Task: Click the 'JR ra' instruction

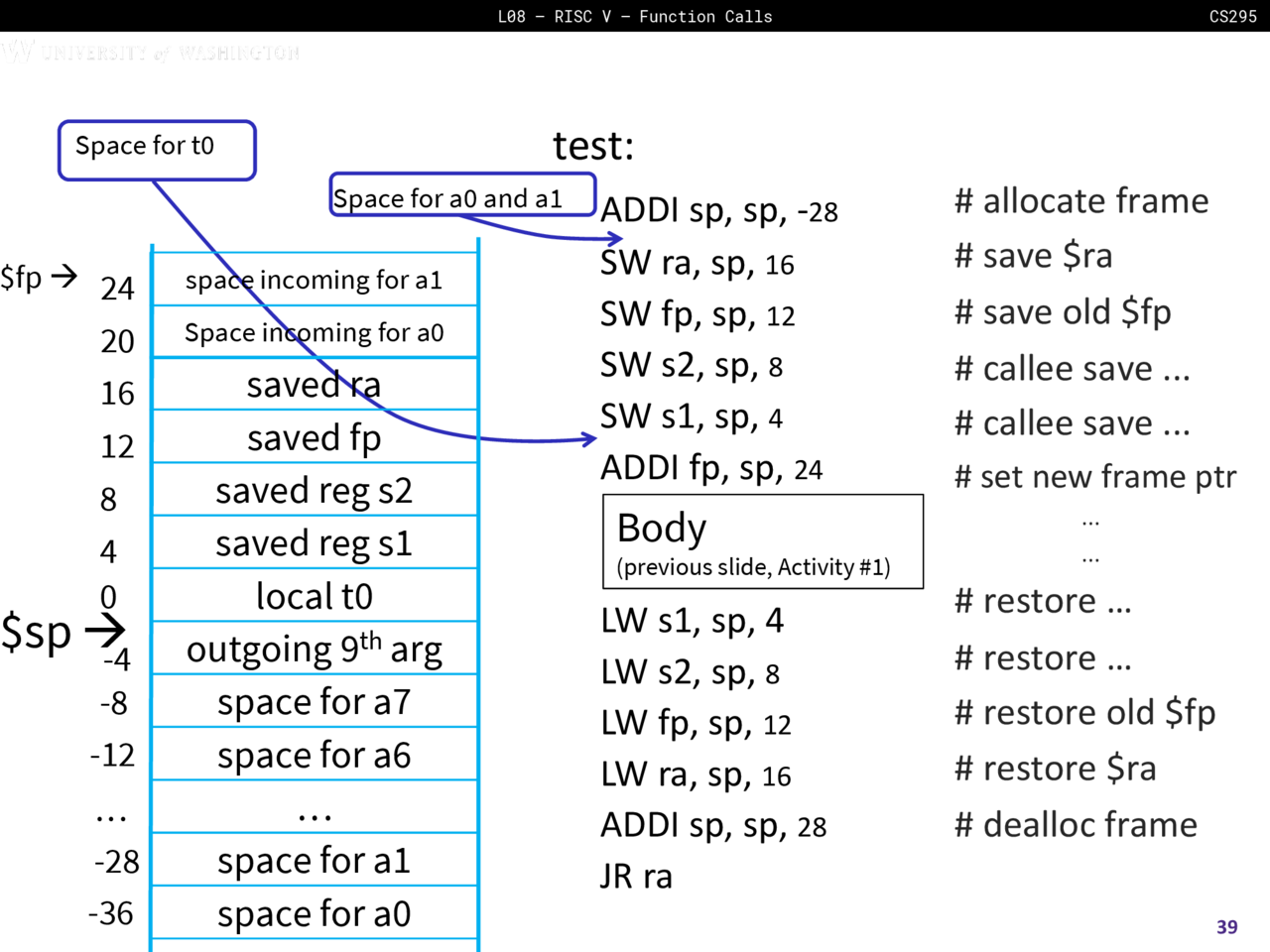Action: pos(636,877)
